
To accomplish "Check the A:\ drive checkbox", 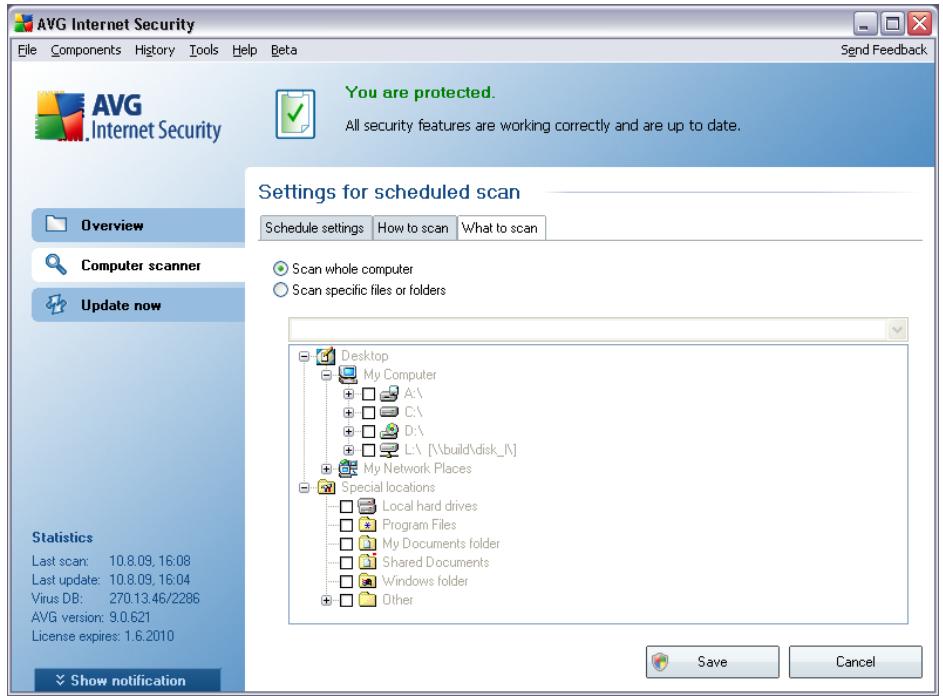I will (x=369, y=394).
